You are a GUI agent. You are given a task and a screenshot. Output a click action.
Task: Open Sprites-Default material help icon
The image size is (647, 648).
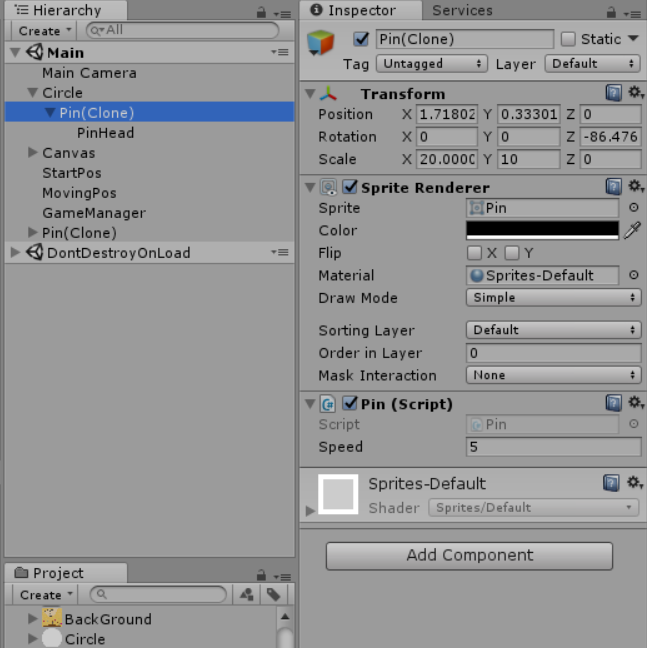611,483
